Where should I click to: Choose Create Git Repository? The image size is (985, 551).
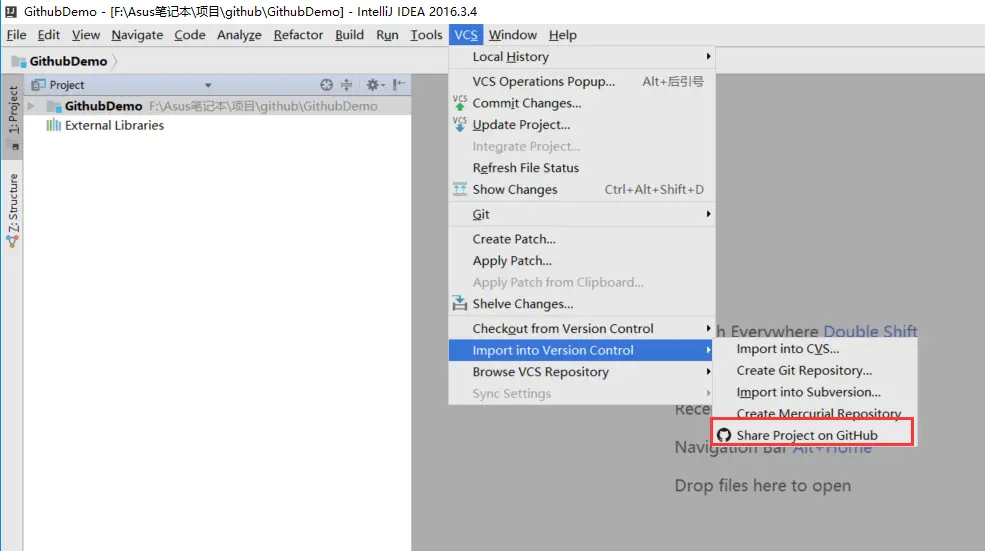[814, 371]
